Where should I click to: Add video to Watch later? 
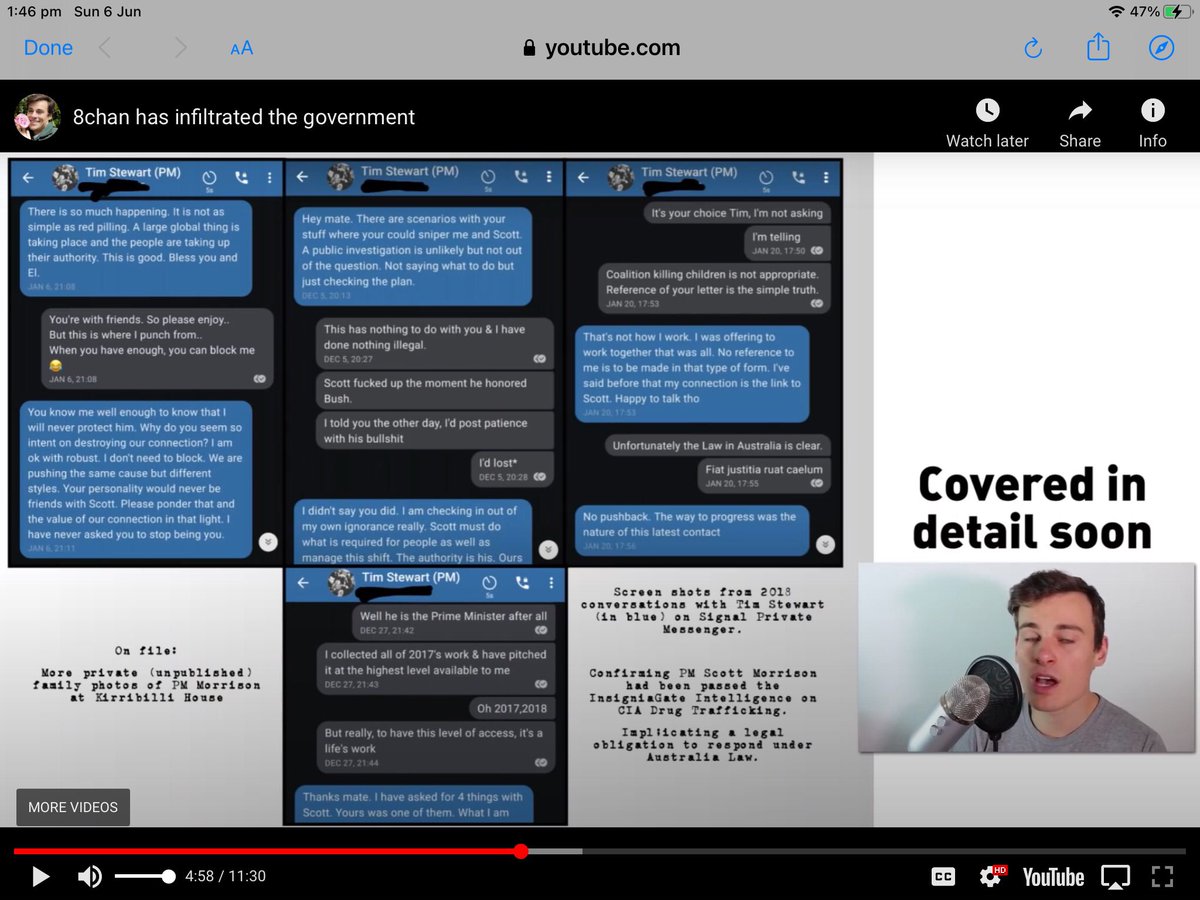click(x=987, y=124)
